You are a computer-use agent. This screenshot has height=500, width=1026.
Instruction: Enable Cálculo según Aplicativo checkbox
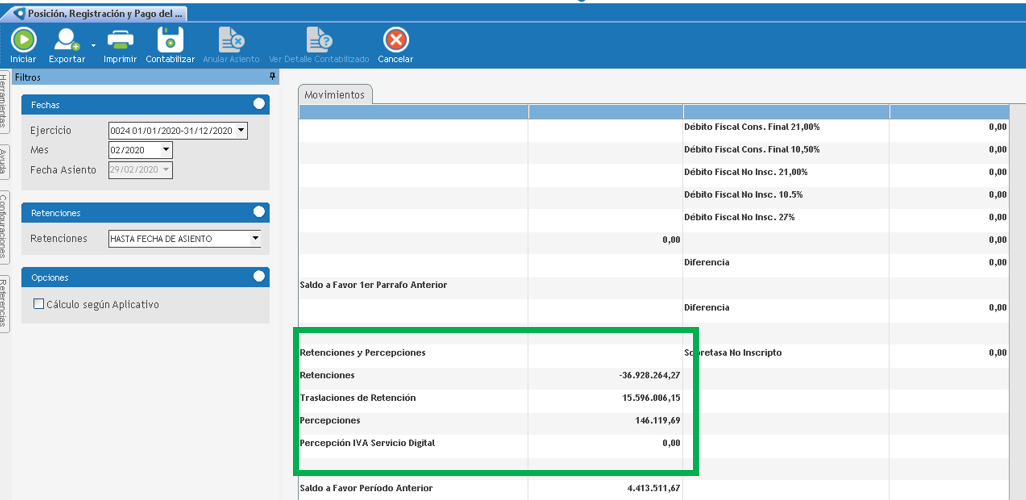pos(39,304)
